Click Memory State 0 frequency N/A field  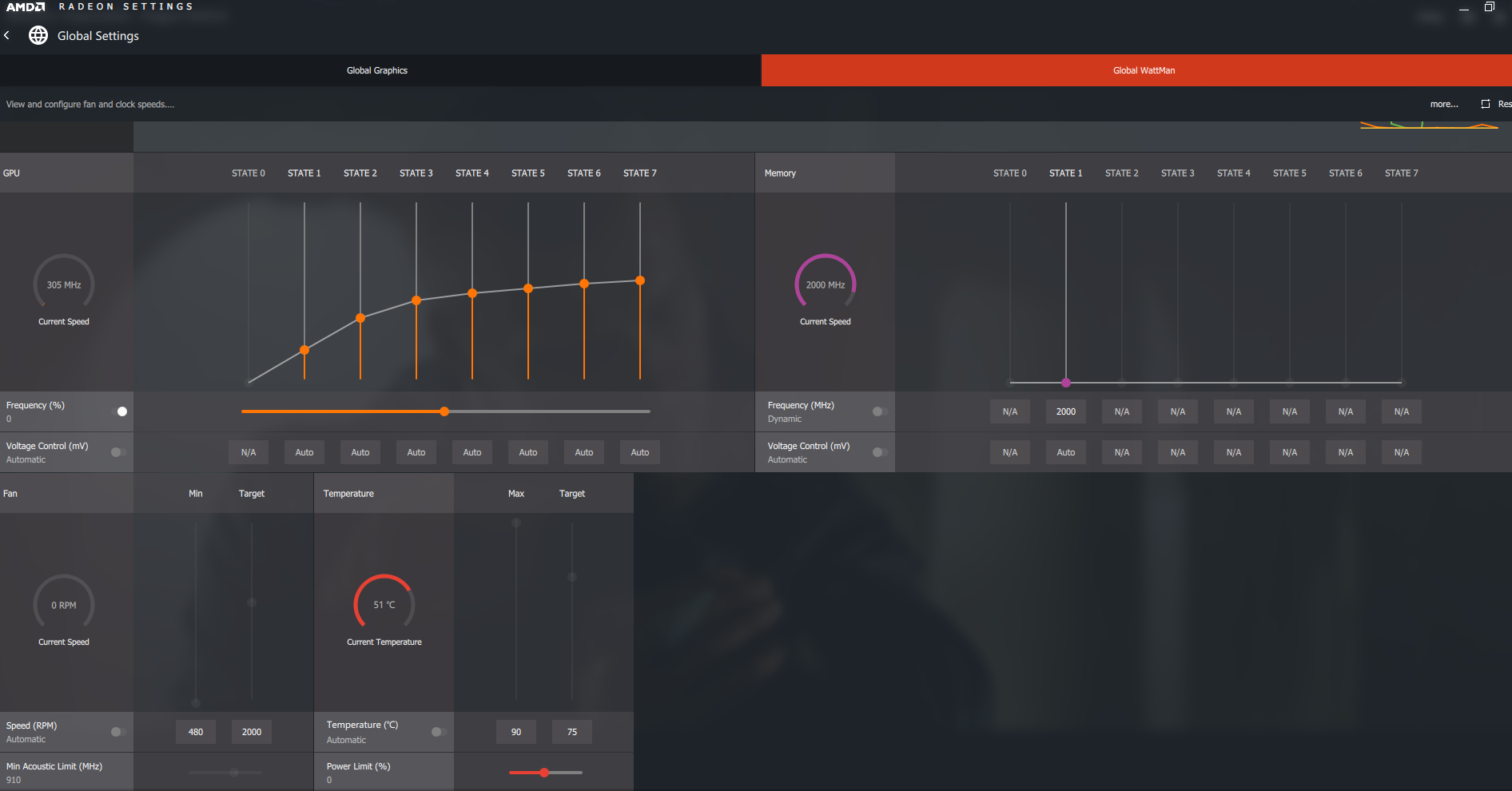pos(1010,411)
